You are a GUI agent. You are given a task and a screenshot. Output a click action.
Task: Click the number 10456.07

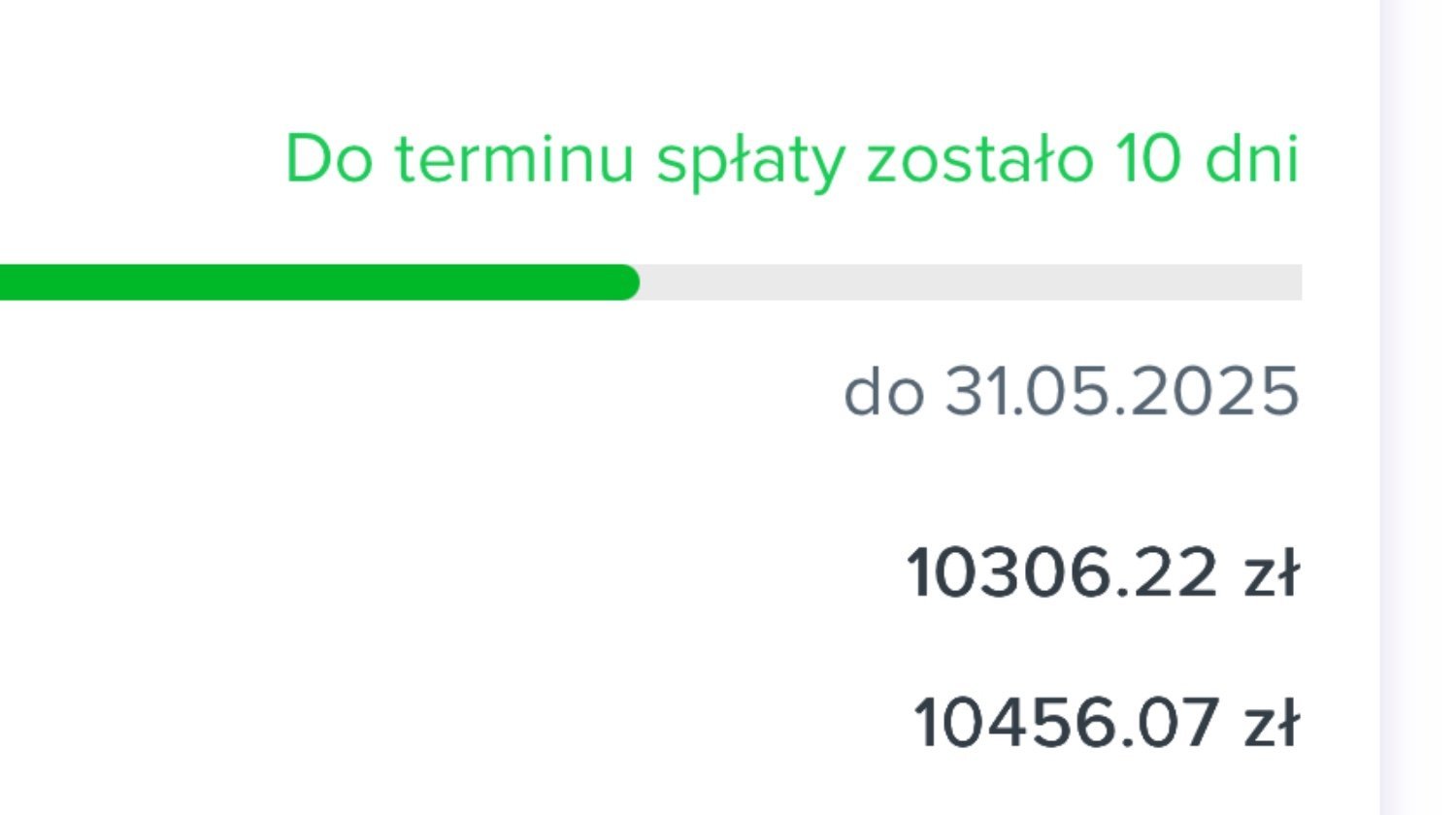[x=1065, y=723]
